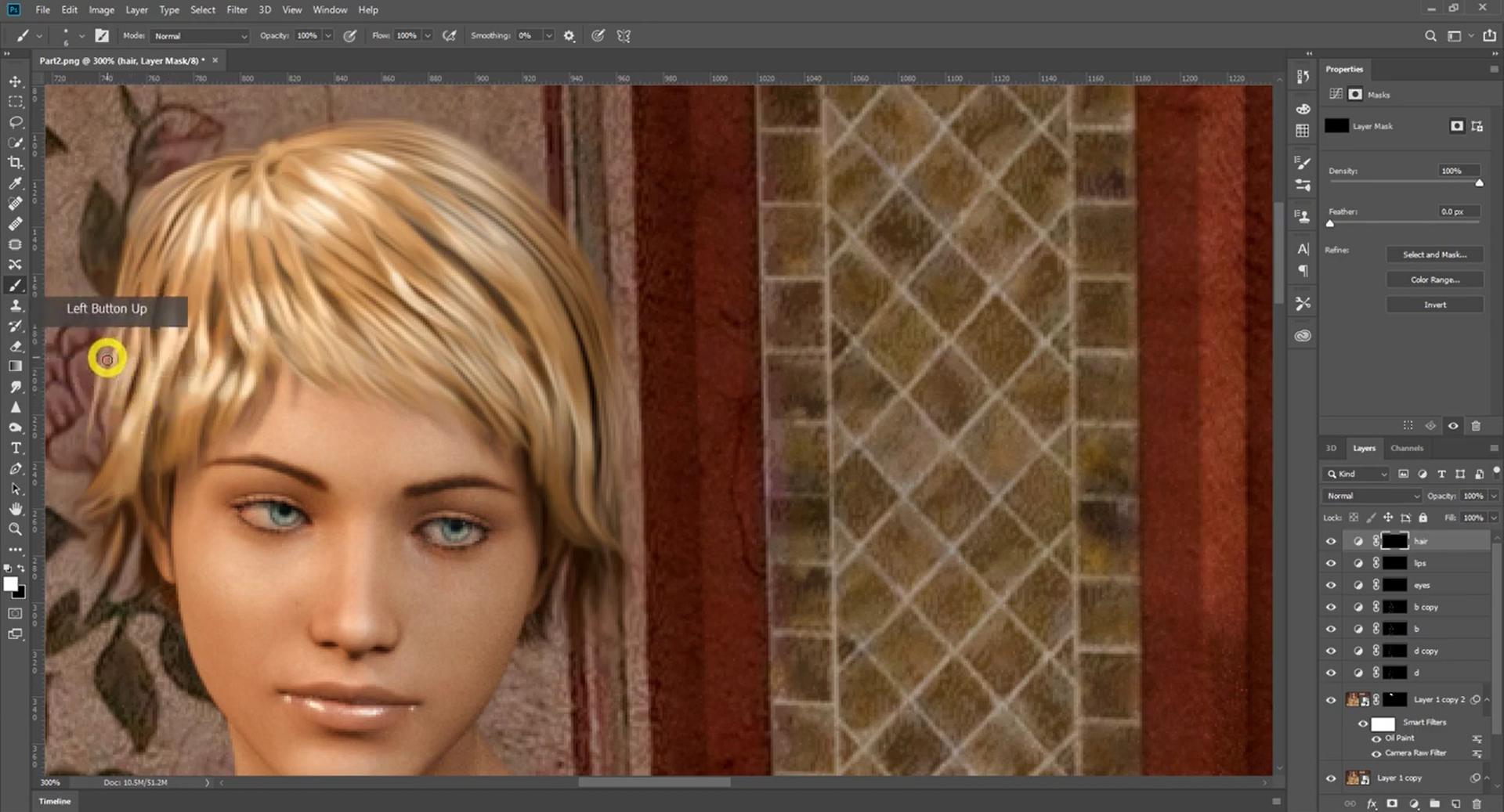Activate the Zoom tool
The height and width of the screenshot is (812, 1504).
point(15,529)
